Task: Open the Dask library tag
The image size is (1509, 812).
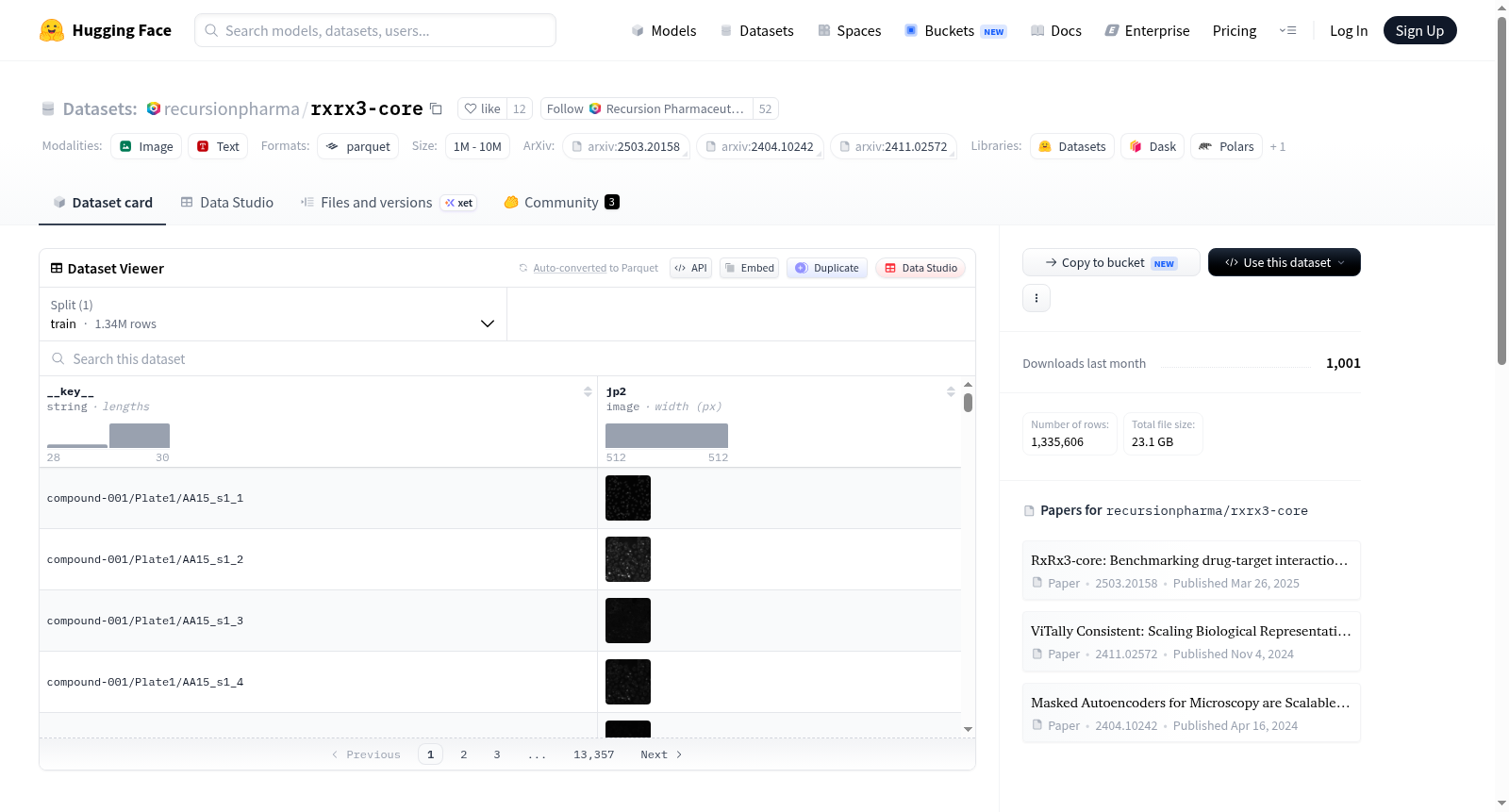Action: point(1152,146)
